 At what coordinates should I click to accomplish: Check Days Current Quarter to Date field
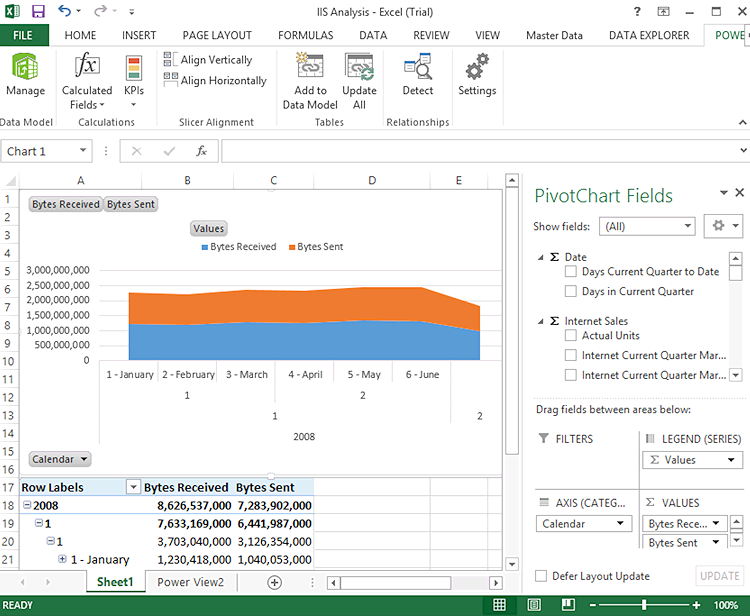click(x=571, y=272)
